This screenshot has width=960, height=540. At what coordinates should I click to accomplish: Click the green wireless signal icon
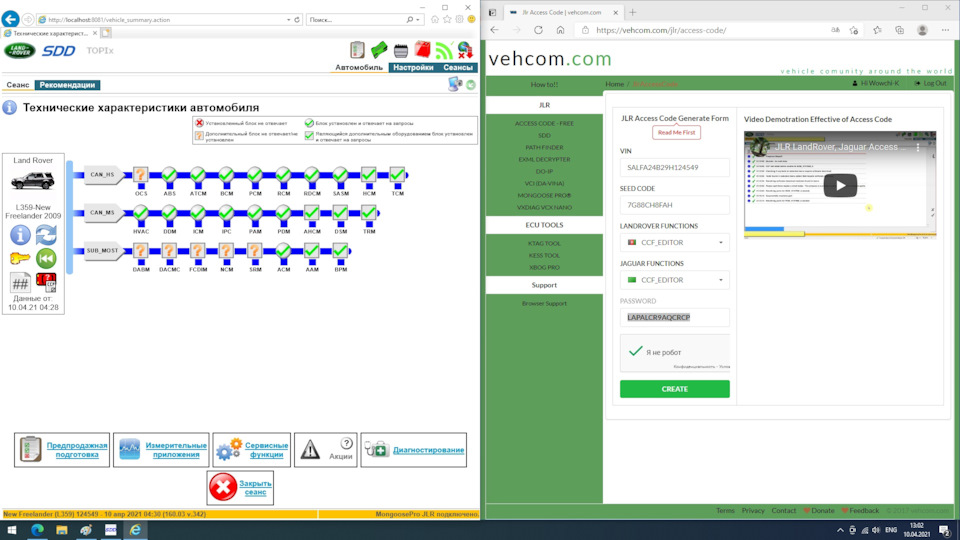click(x=444, y=50)
